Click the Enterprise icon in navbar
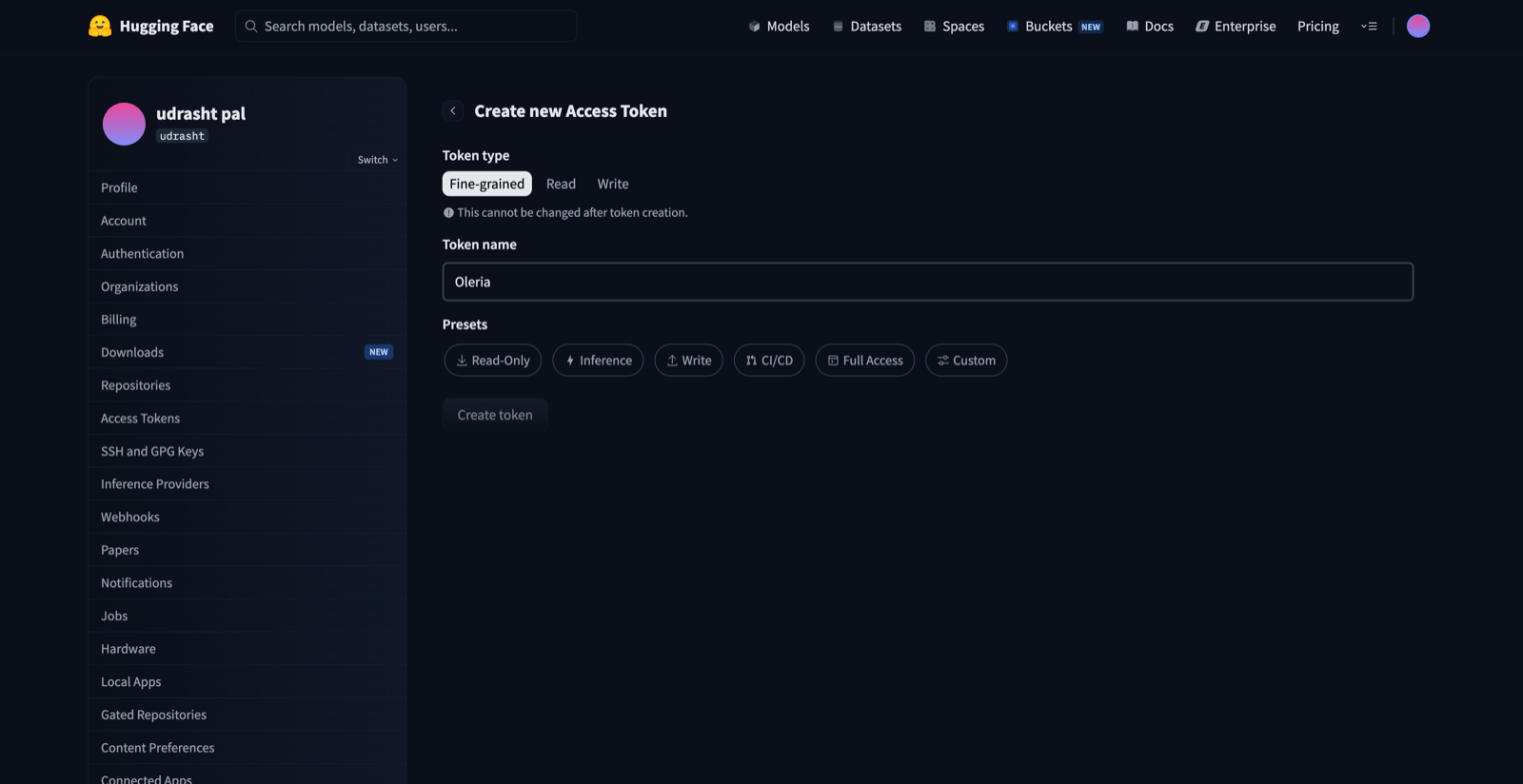Viewport: 1523px width, 784px height. [1202, 26]
